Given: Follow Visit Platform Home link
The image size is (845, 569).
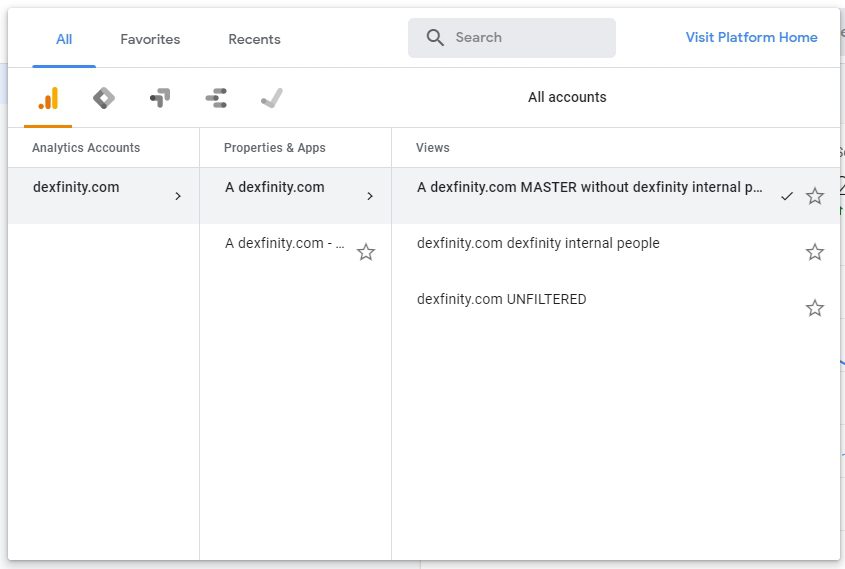Looking at the screenshot, I should pyautogui.click(x=751, y=37).
